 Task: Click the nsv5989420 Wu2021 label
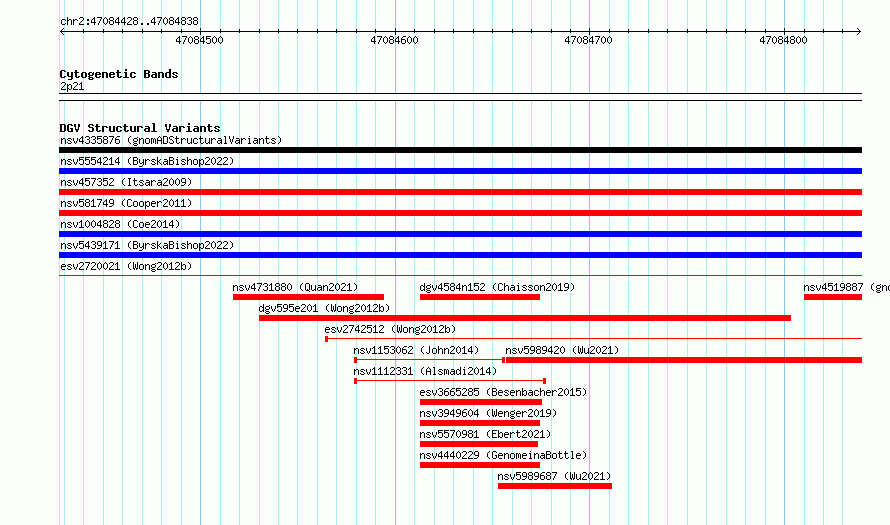pyautogui.click(x=562, y=350)
